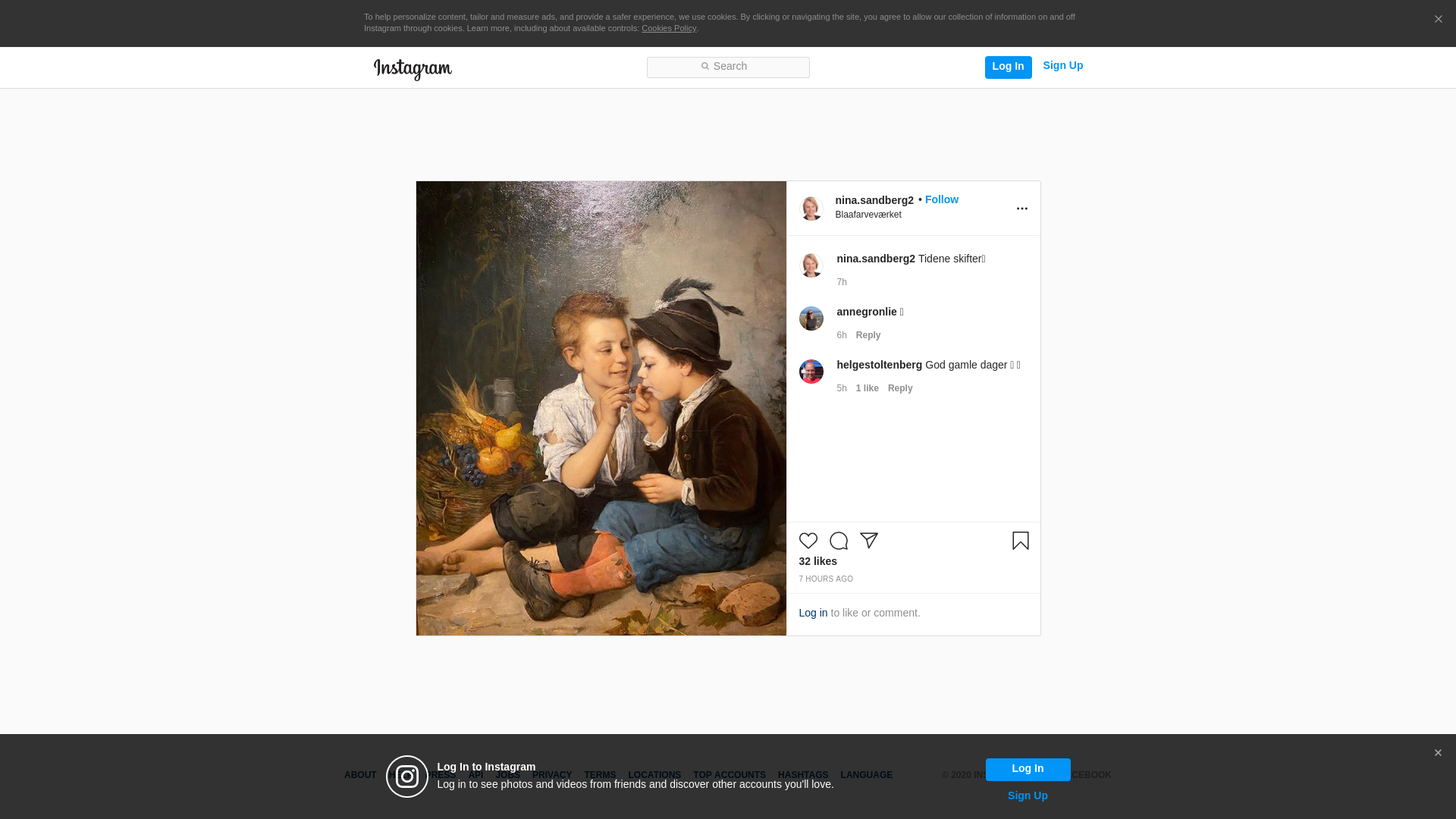The width and height of the screenshot is (1456, 819).
Task: Open helgestoltenberg username link
Action: [880, 365]
